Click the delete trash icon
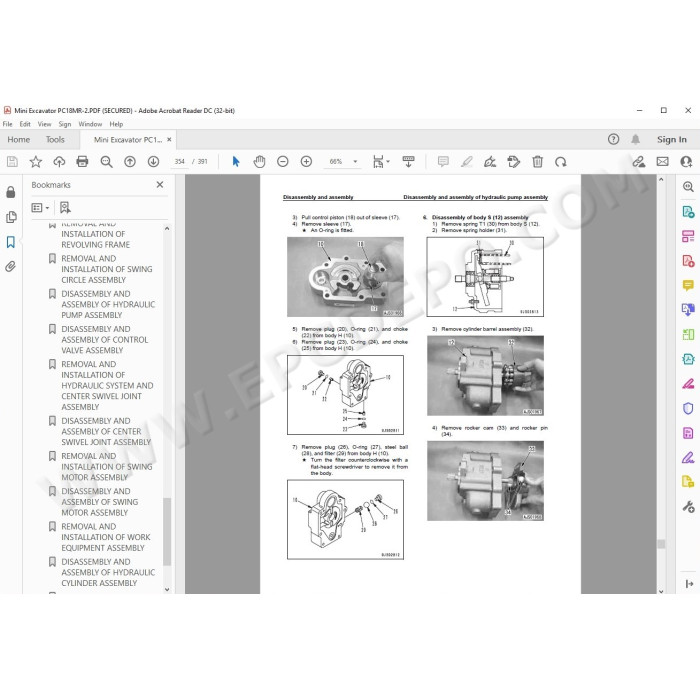 (x=538, y=162)
